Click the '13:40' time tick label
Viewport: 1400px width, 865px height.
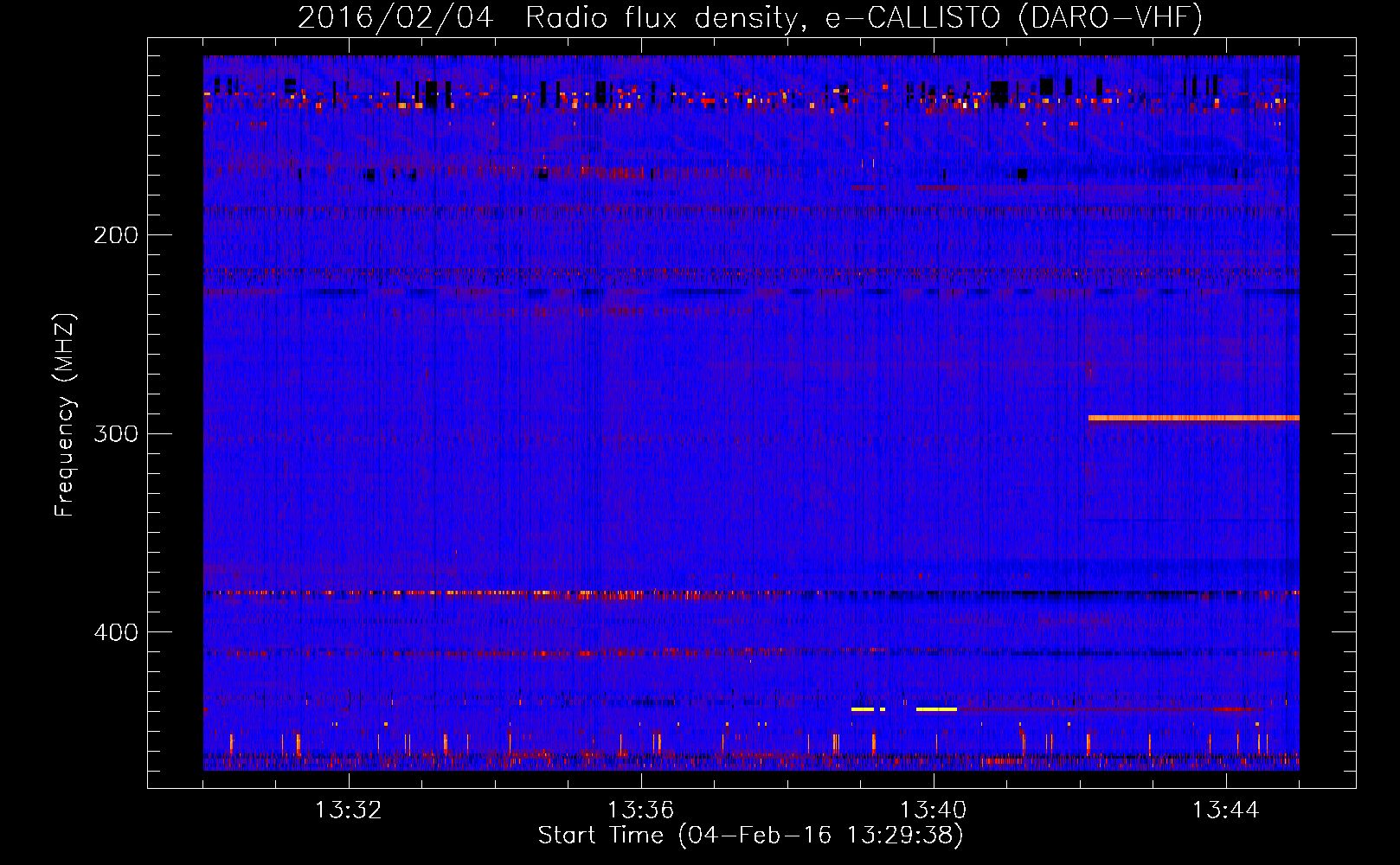click(933, 811)
